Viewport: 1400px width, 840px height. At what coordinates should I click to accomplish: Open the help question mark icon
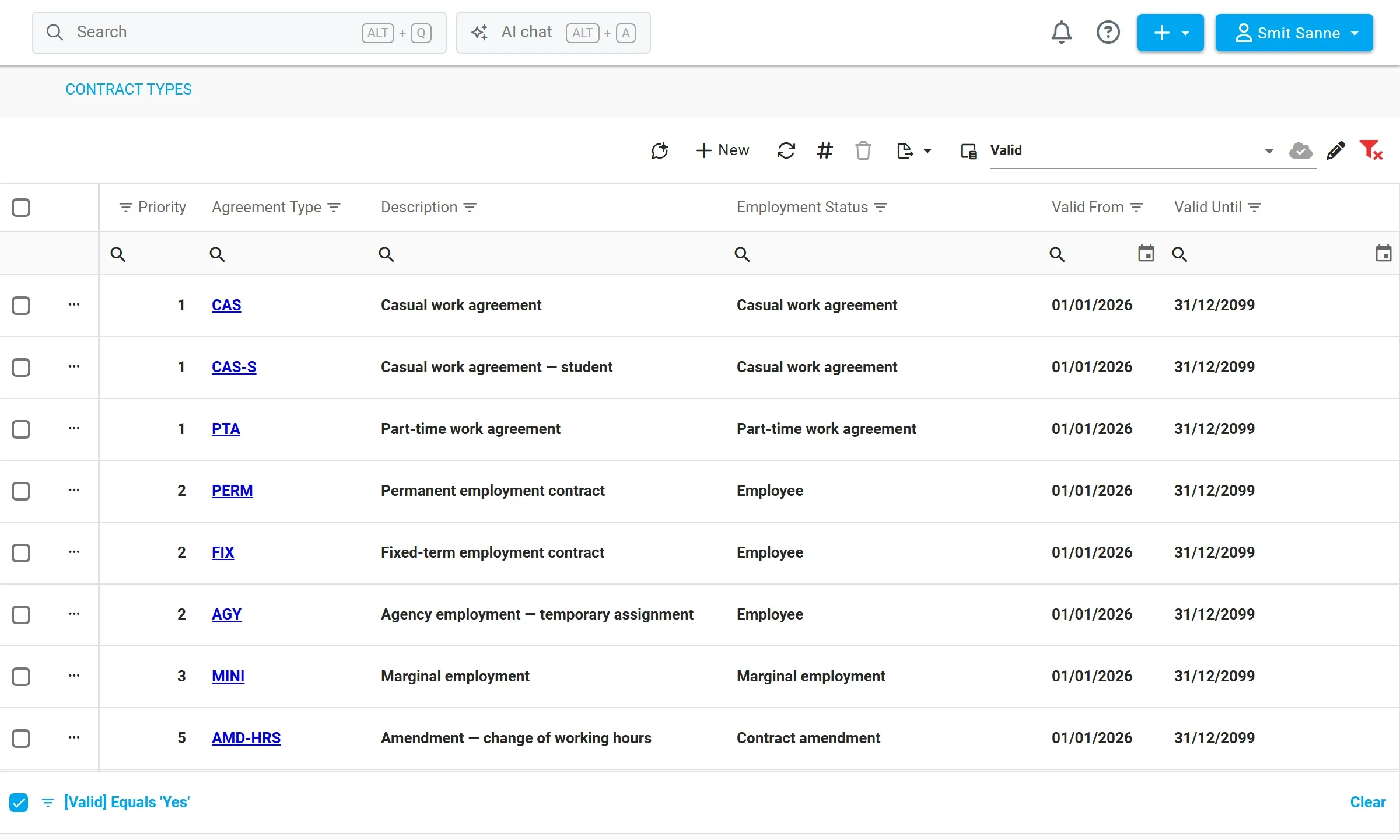[x=1108, y=33]
